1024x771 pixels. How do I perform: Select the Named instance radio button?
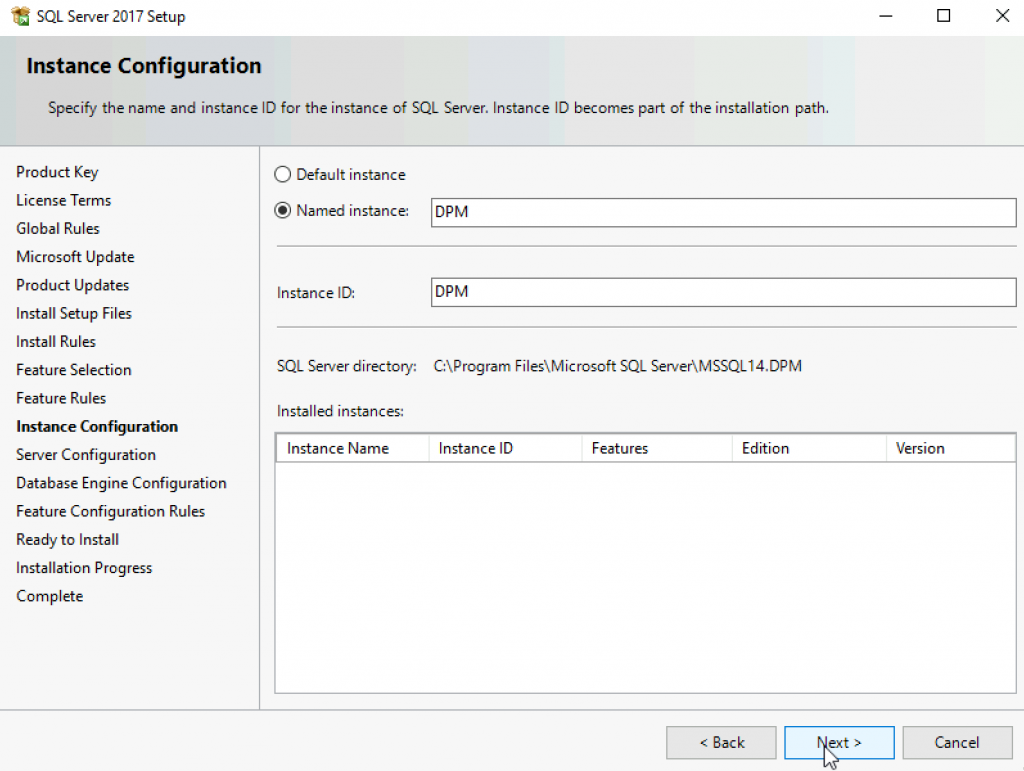pyautogui.click(x=282, y=210)
